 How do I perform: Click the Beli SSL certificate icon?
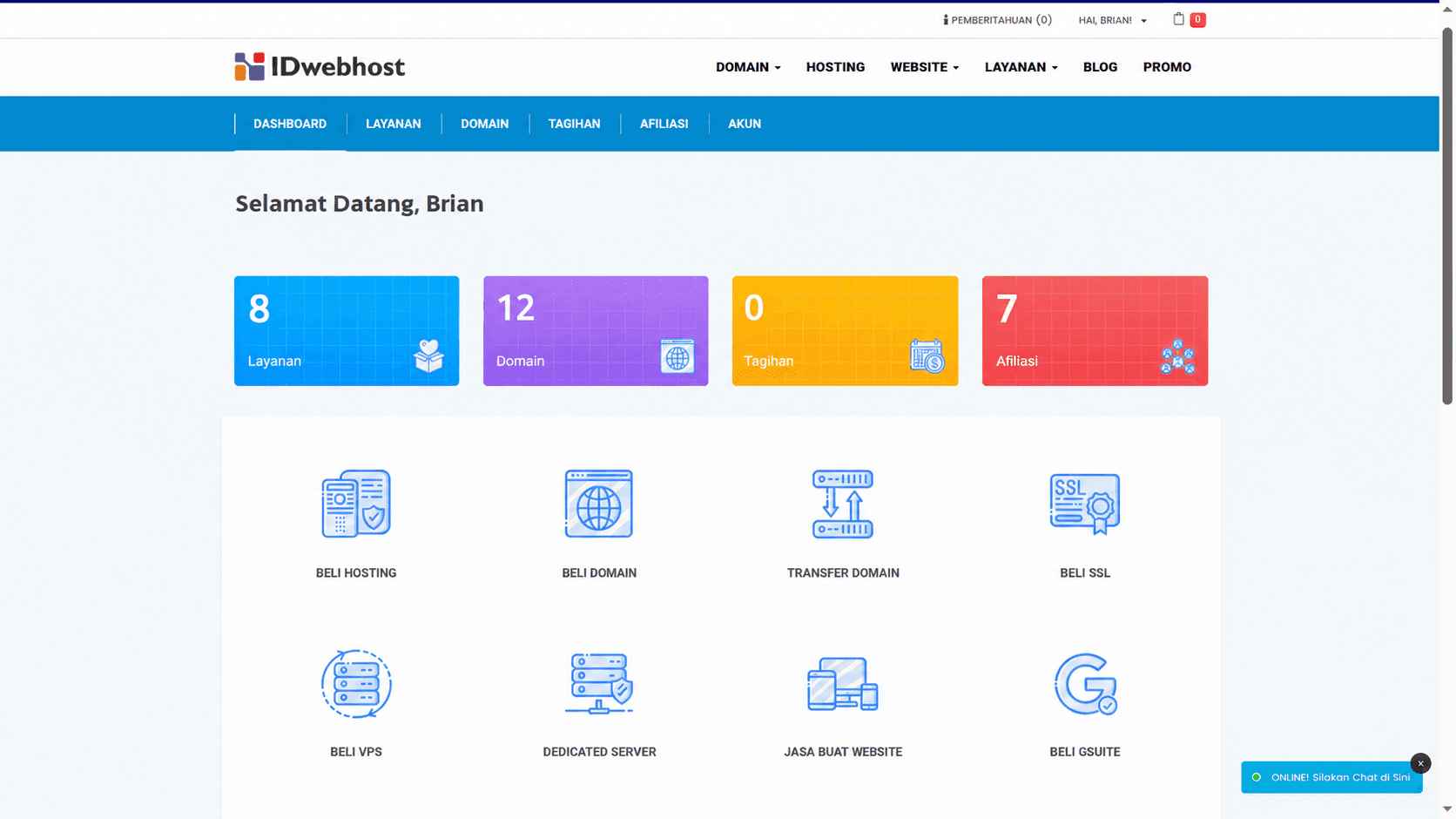coord(1085,504)
